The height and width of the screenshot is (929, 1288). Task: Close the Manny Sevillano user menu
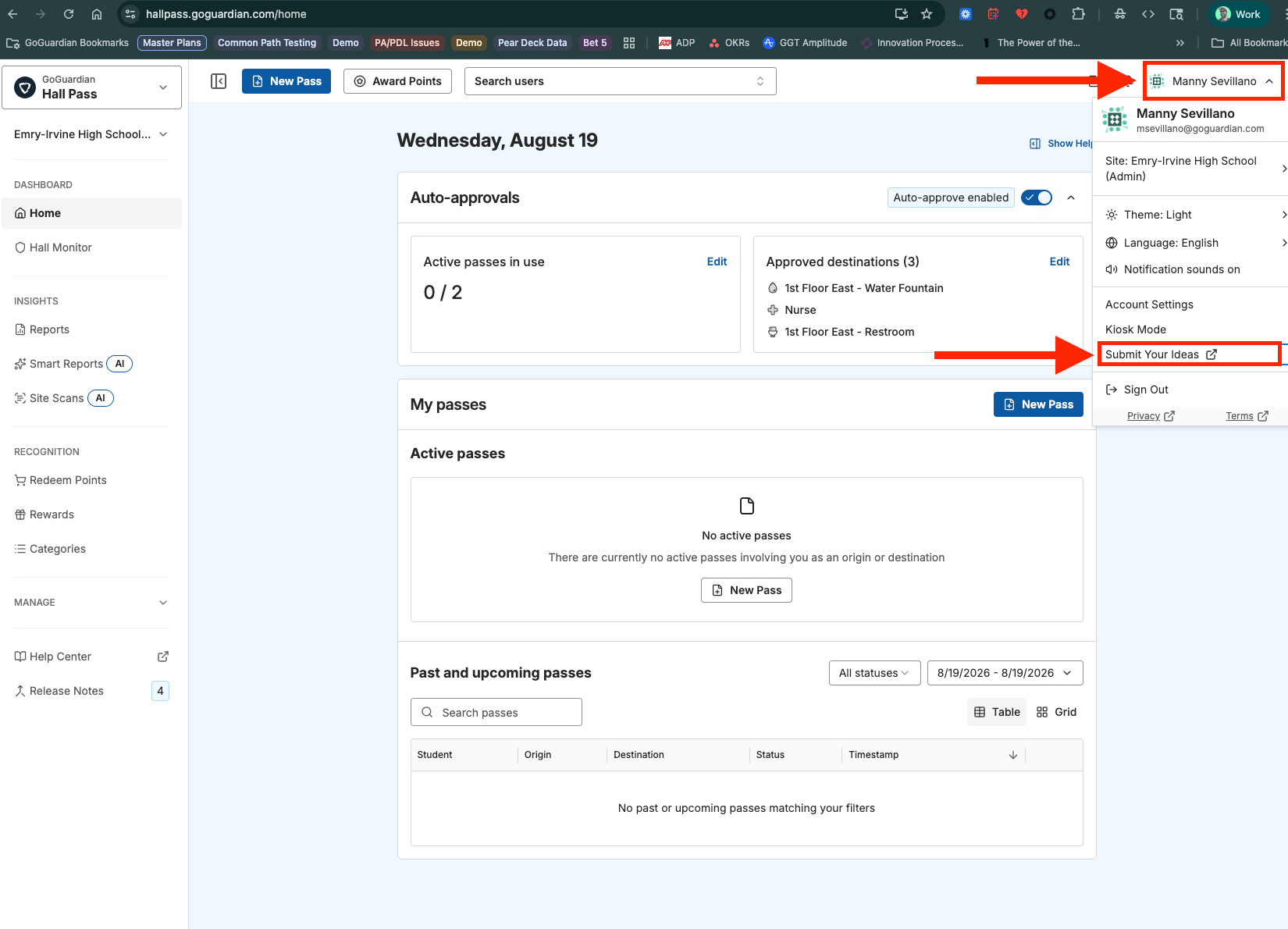click(1214, 81)
